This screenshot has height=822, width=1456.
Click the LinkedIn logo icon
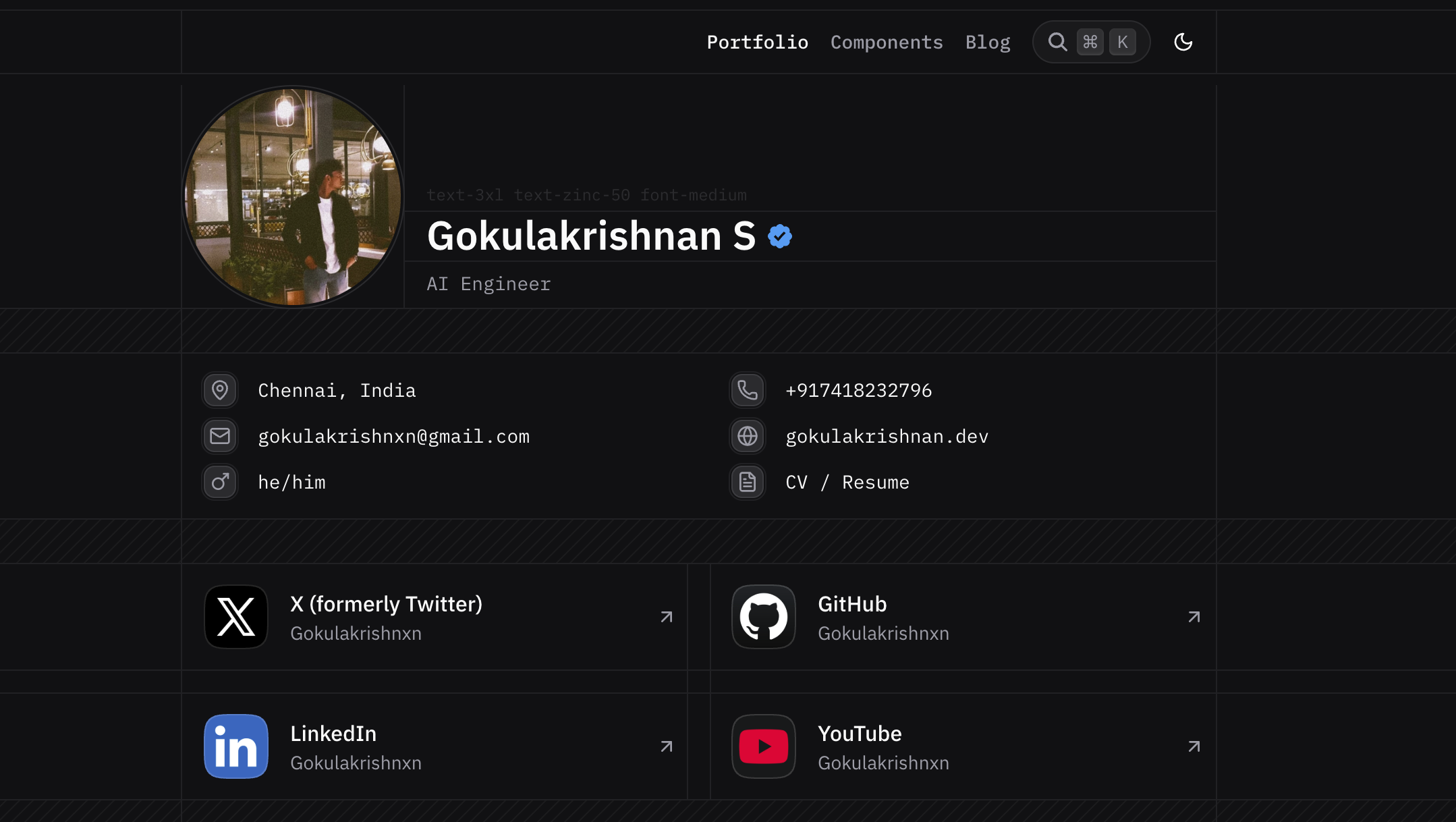[x=236, y=746]
